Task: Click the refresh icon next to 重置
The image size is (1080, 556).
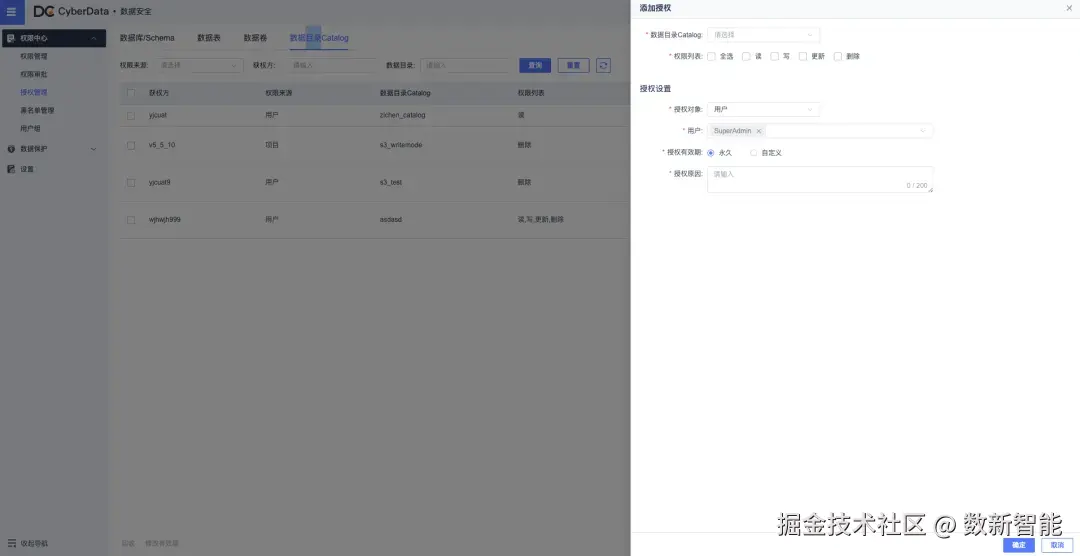Action: click(x=603, y=65)
